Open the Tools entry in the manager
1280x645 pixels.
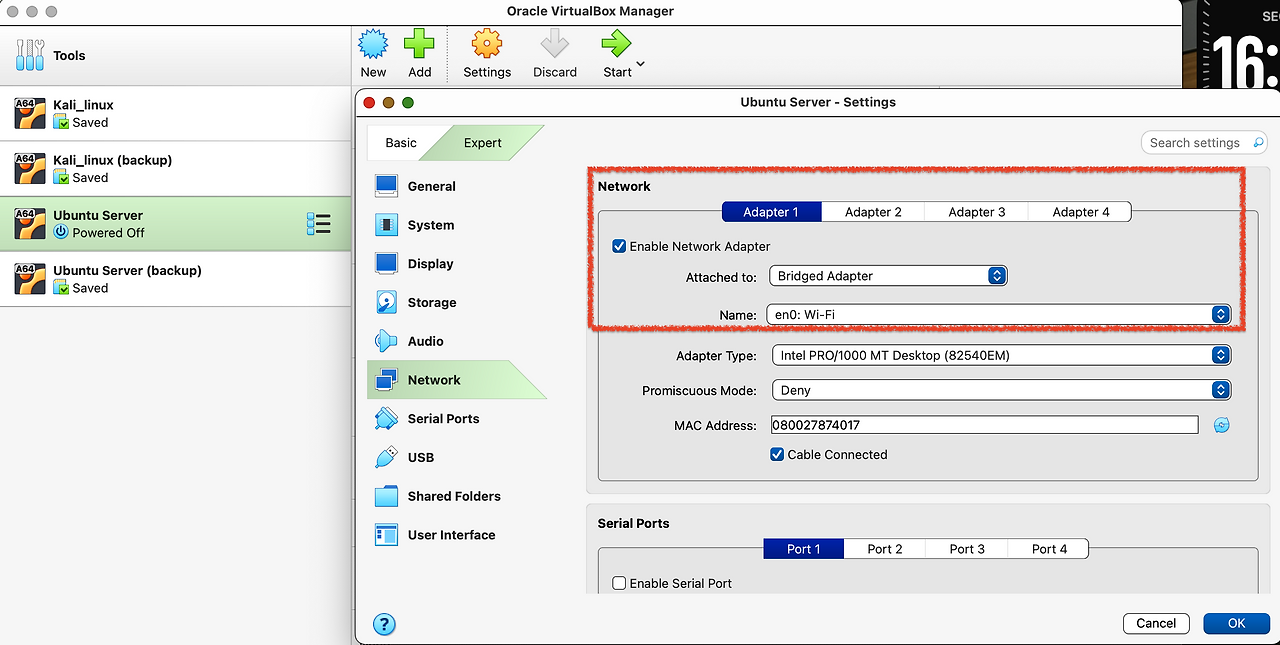[x=175, y=56]
